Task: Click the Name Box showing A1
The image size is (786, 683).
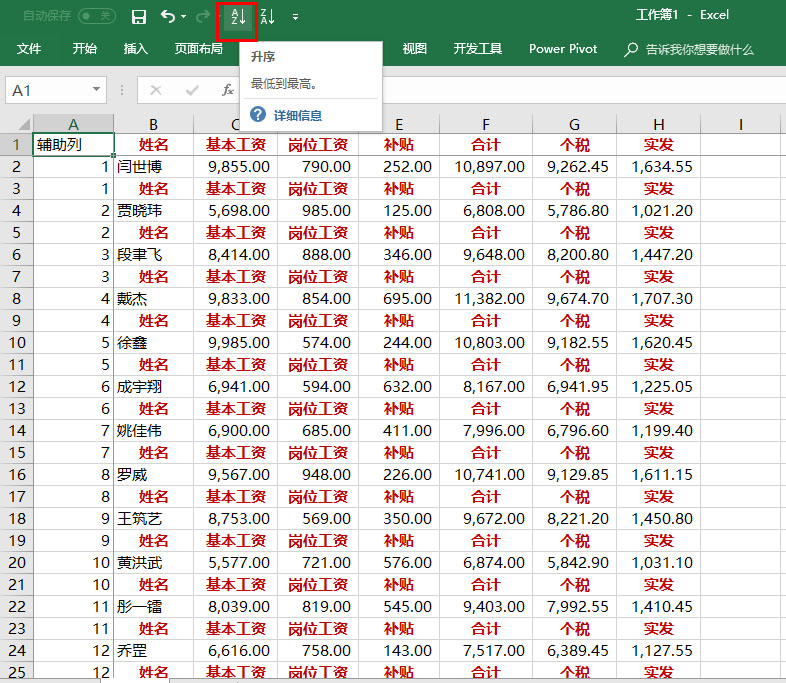Action: [56, 90]
